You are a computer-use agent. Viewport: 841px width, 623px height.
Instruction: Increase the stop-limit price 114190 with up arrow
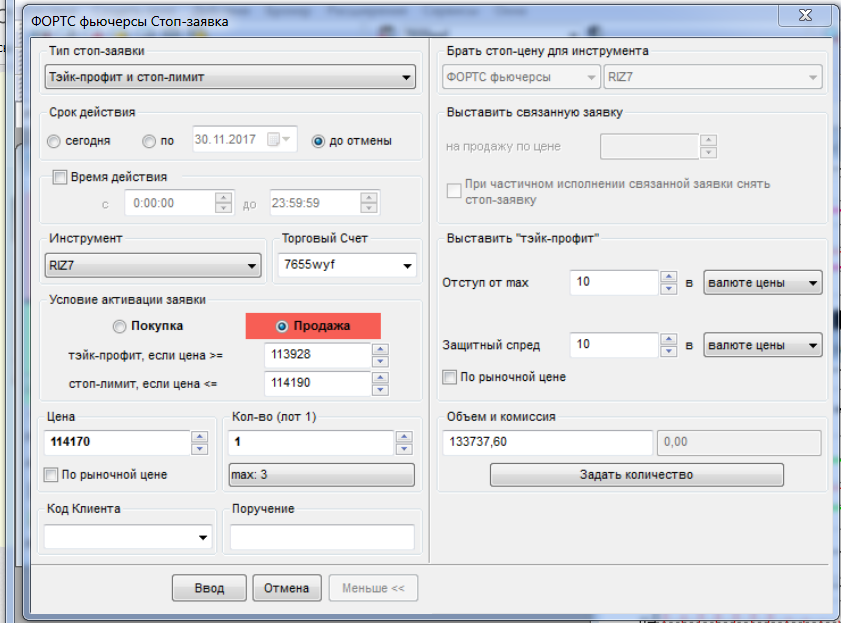click(380, 378)
